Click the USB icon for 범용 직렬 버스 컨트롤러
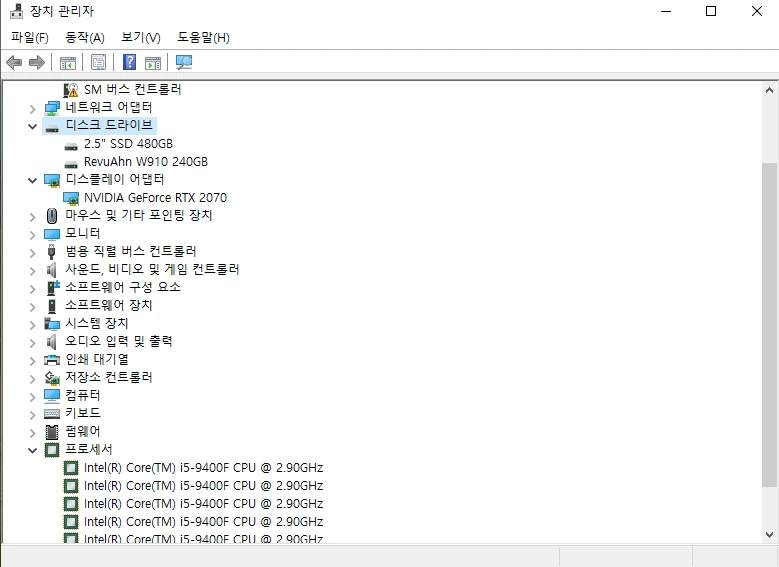 [52, 251]
